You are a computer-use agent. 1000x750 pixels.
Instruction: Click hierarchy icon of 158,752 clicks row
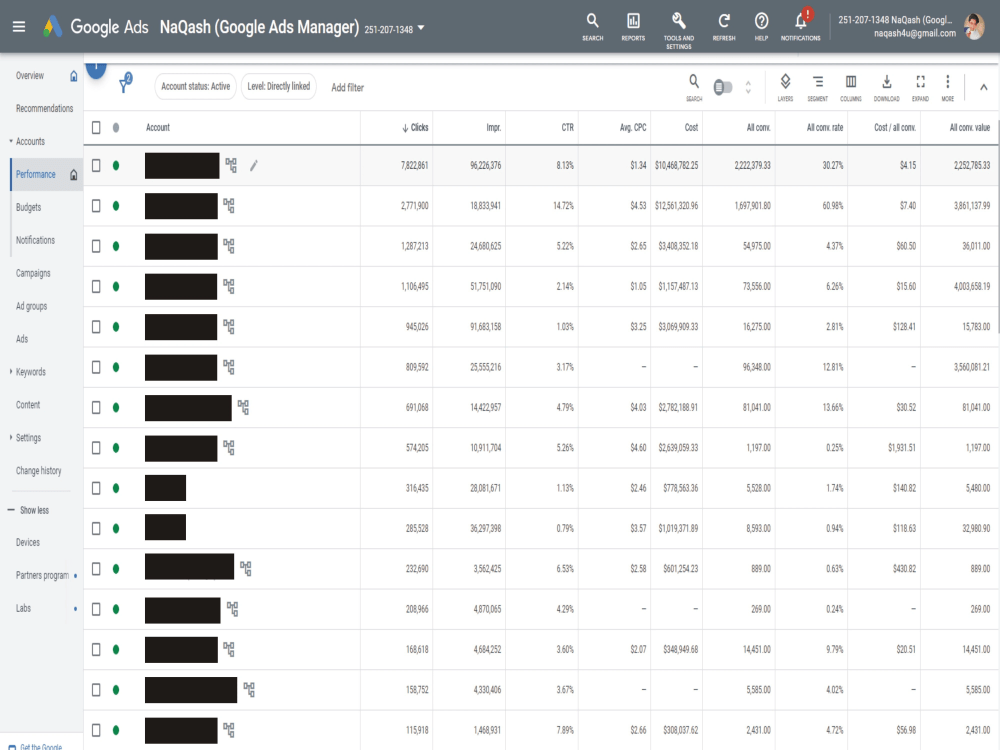(x=249, y=689)
